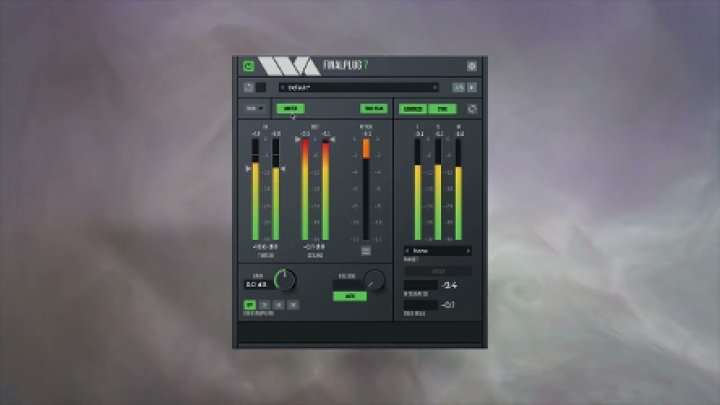Toggle the green Auto release button
The image size is (720, 405).
point(349,297)
